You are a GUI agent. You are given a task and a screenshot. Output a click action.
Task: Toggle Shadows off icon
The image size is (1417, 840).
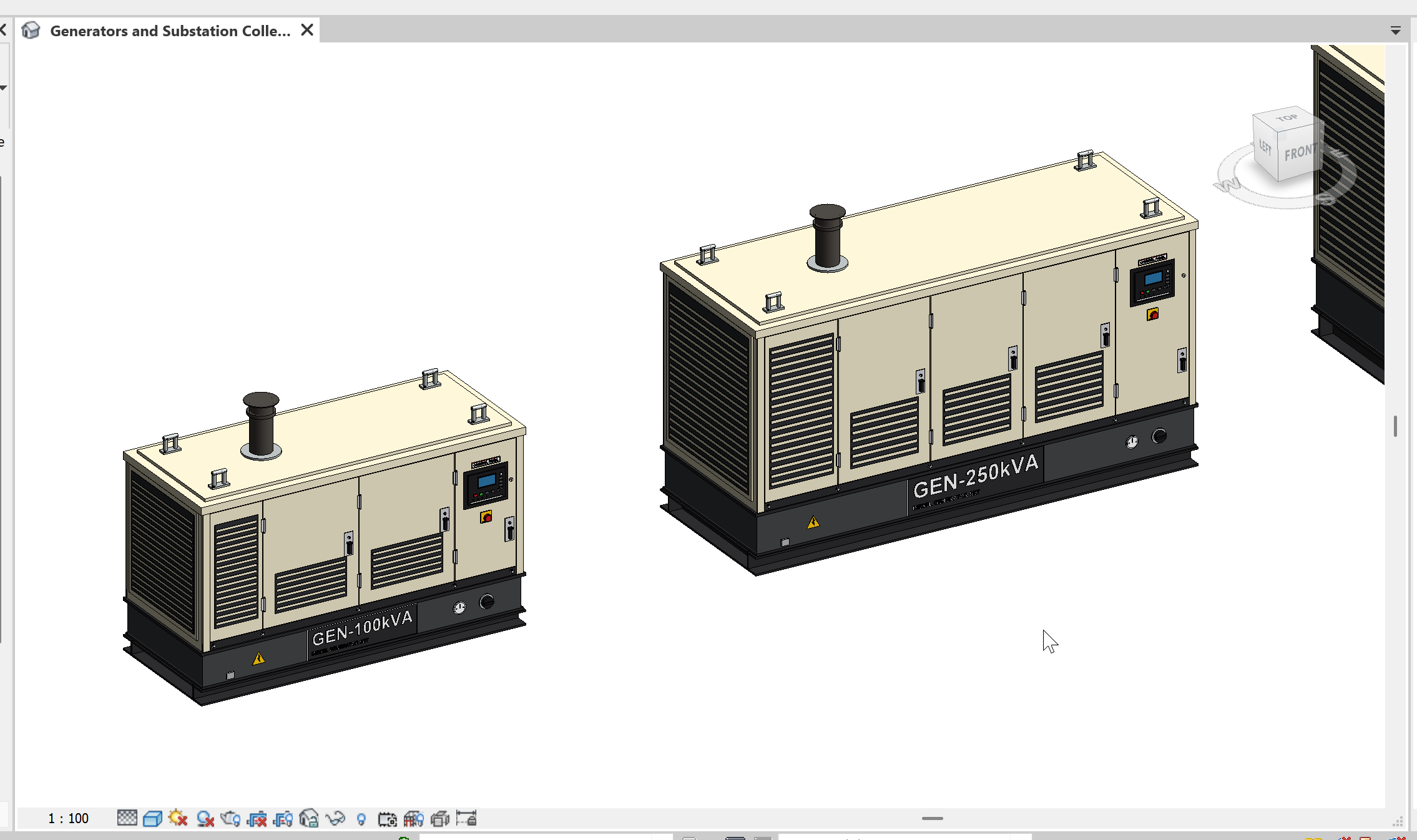(205, 818)
